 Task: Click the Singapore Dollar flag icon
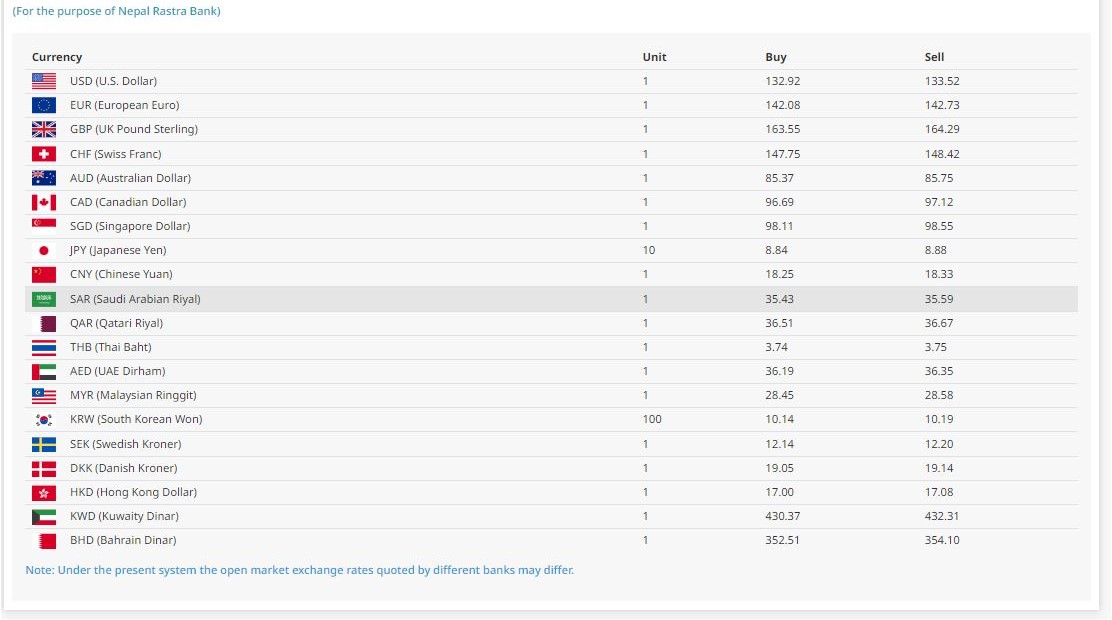coord(44,226)
